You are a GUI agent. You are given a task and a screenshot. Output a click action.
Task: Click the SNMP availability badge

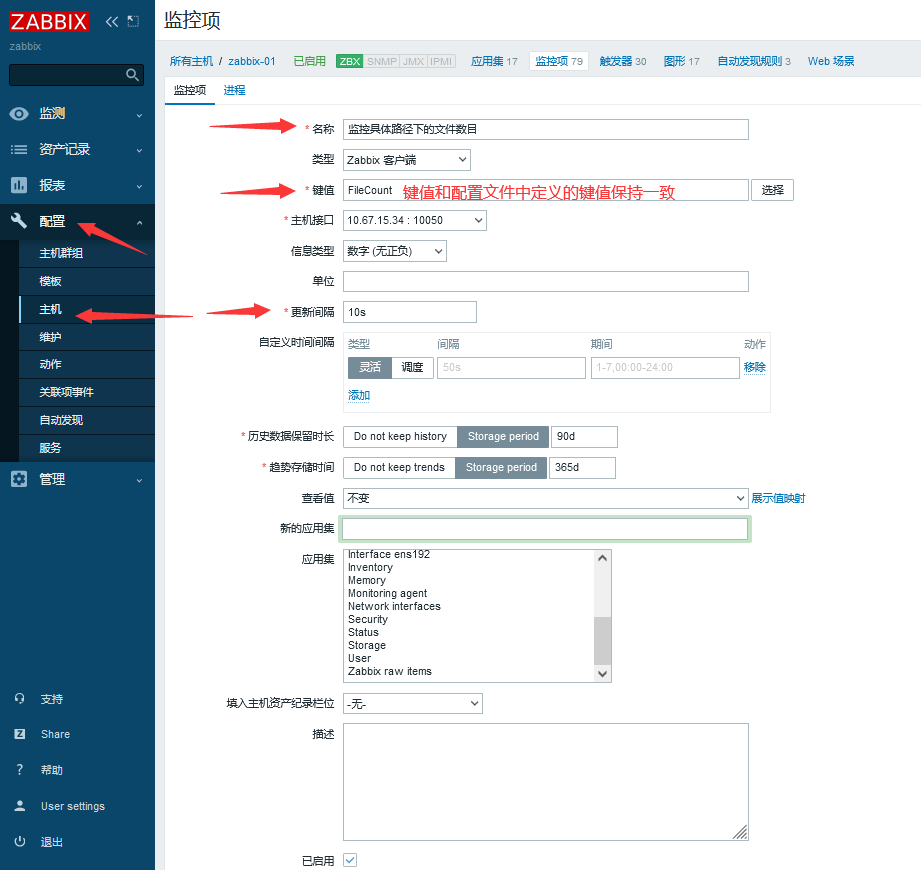(x=381, y=61)
